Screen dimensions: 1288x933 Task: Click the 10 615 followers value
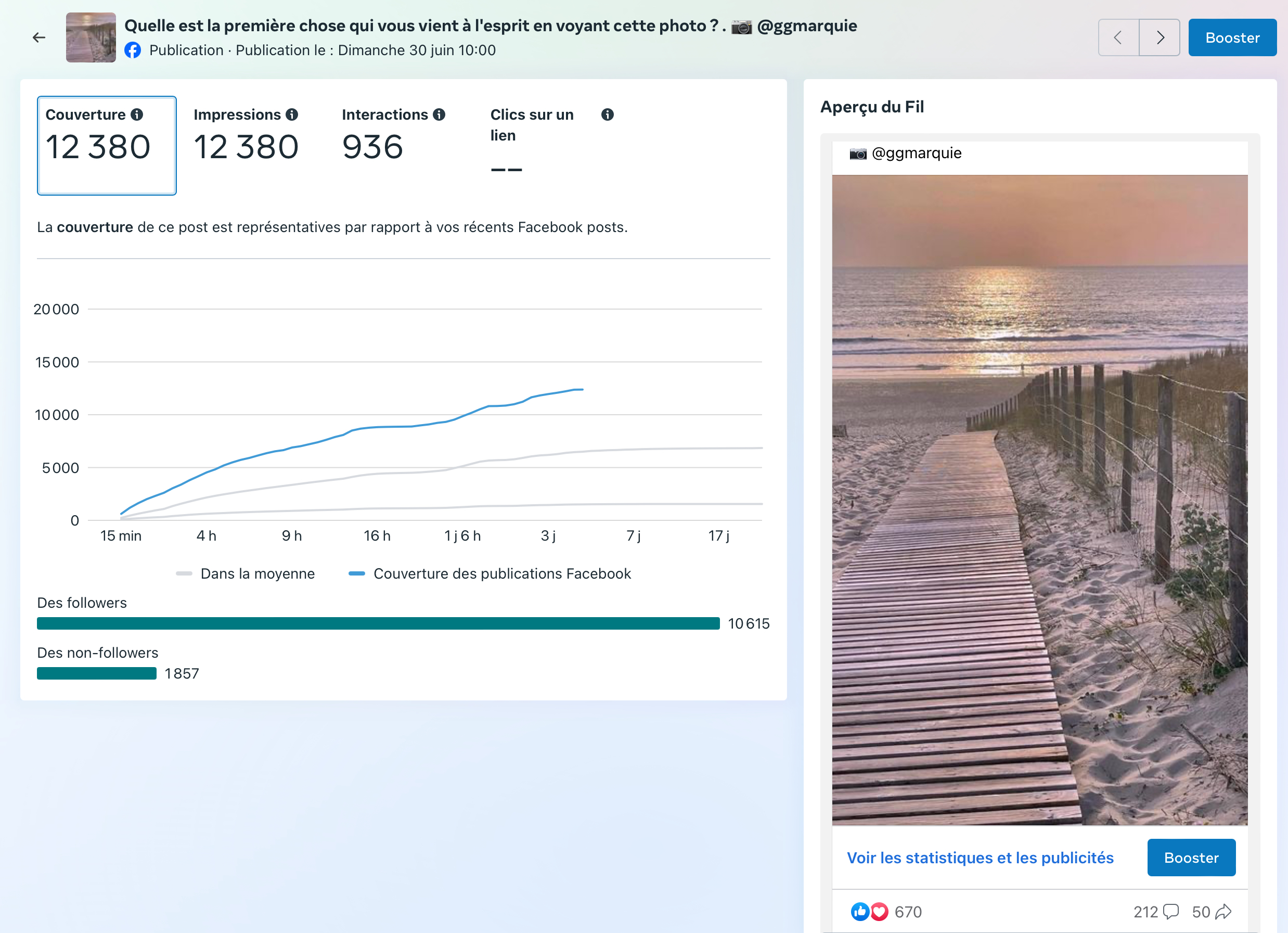click(749, 624)
